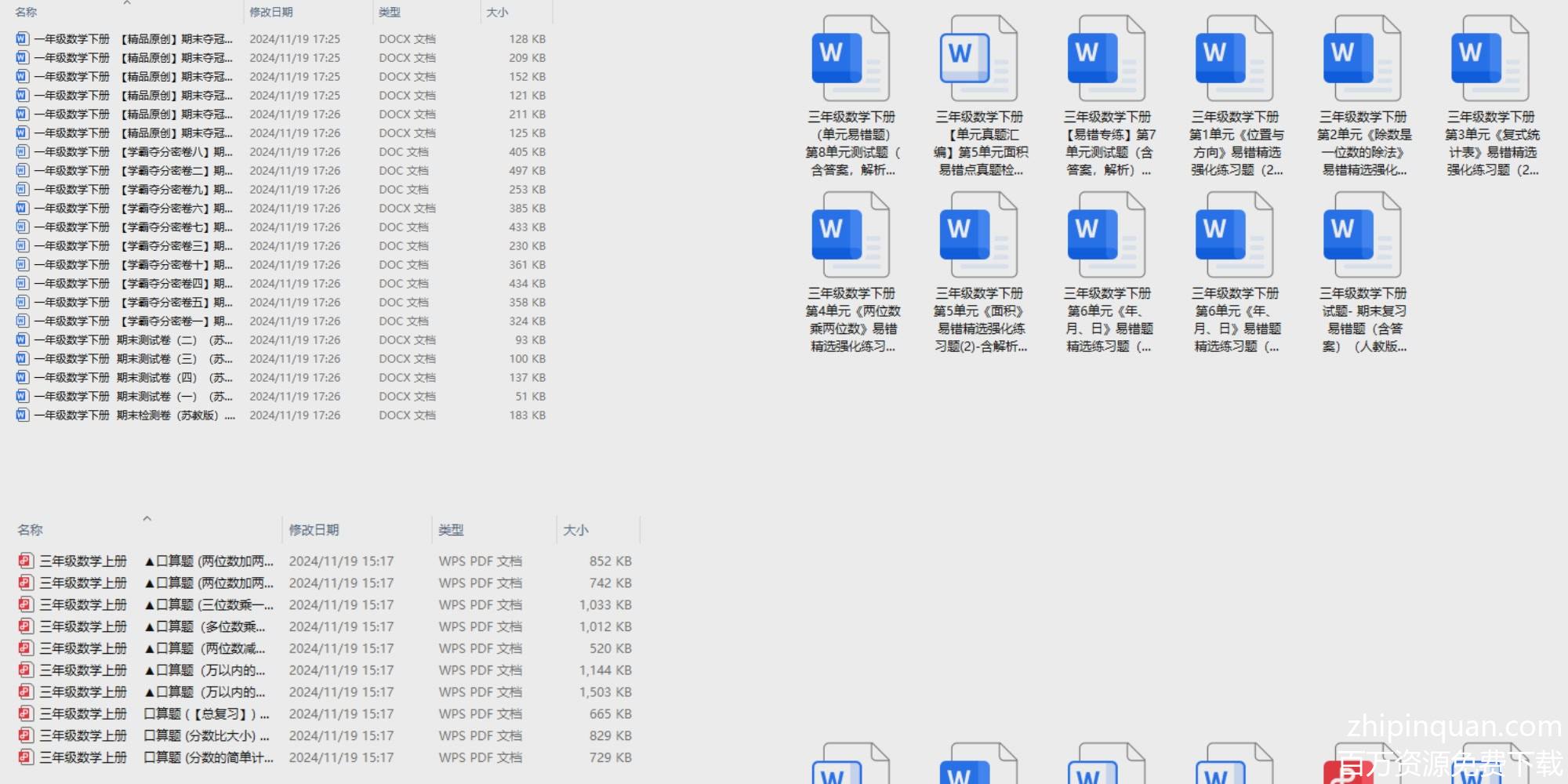The width and height of the screenshot is (1568, 784).
Task: Select the 【单元真题汇编】第5单元面积 document icon
Action: [x=978, y=59]
